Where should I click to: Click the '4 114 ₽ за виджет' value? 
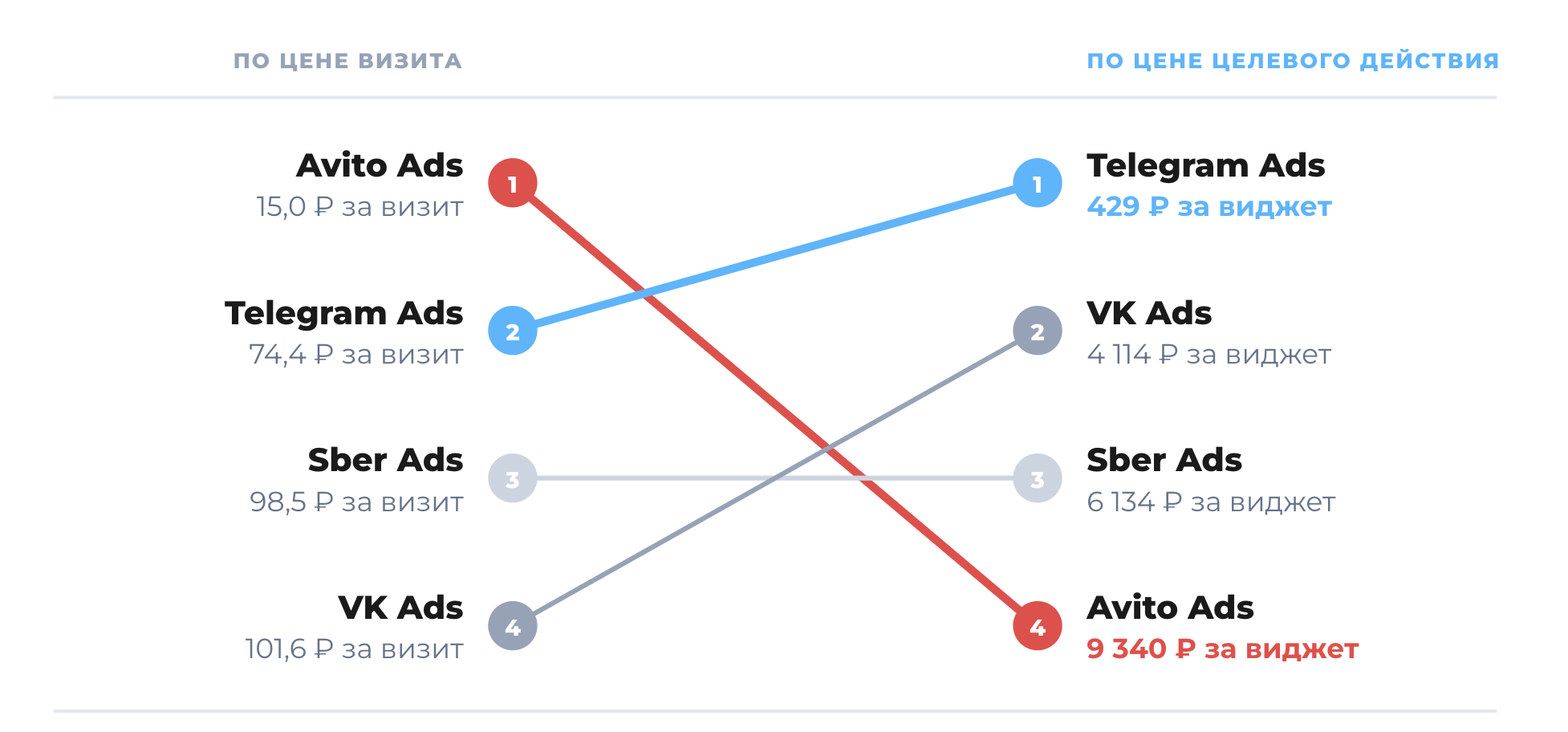pos(1209,354)
